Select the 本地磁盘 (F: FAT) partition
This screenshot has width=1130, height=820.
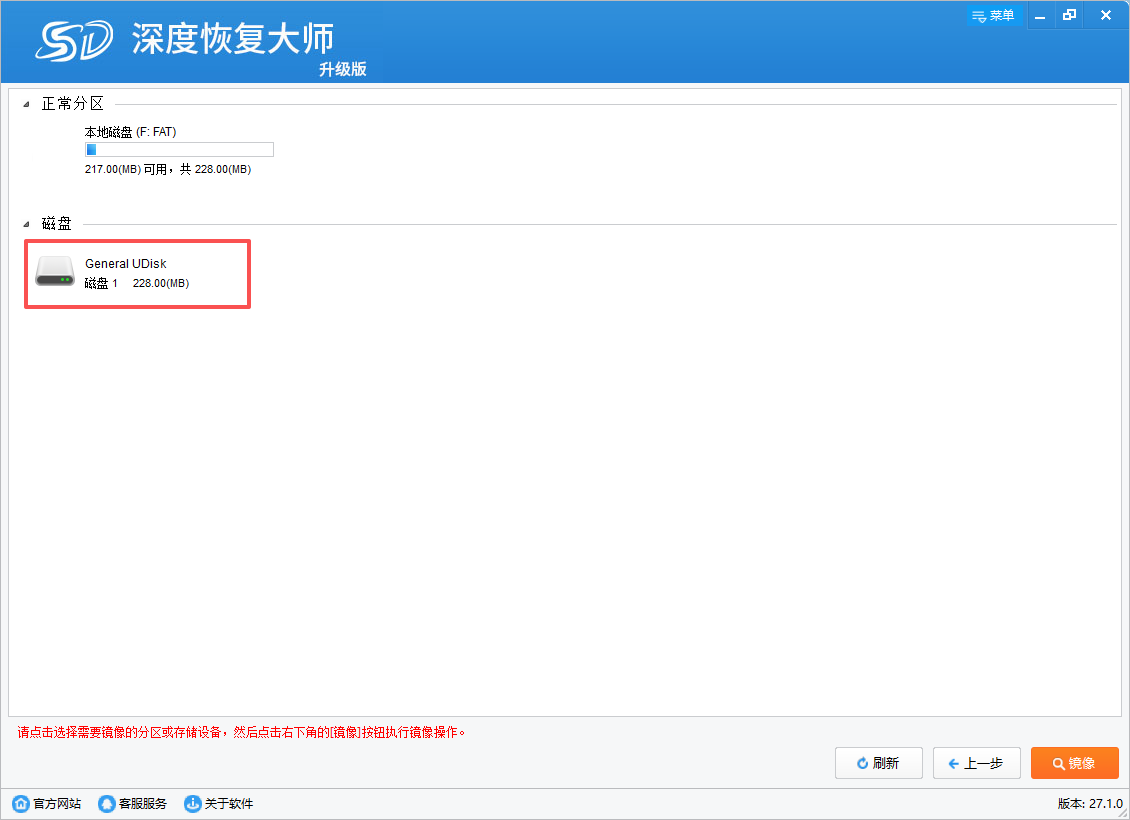click(x=130, y=132)
